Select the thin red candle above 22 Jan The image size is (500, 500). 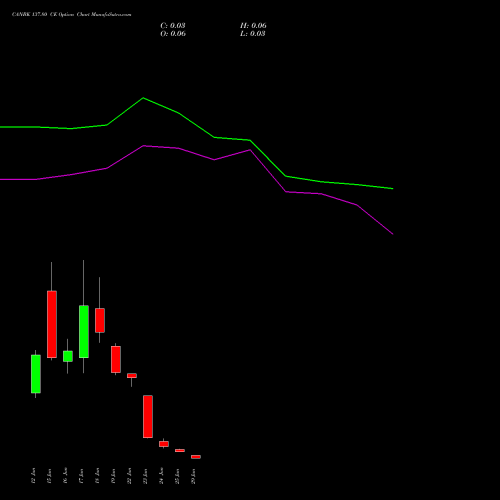click(132, 376)
